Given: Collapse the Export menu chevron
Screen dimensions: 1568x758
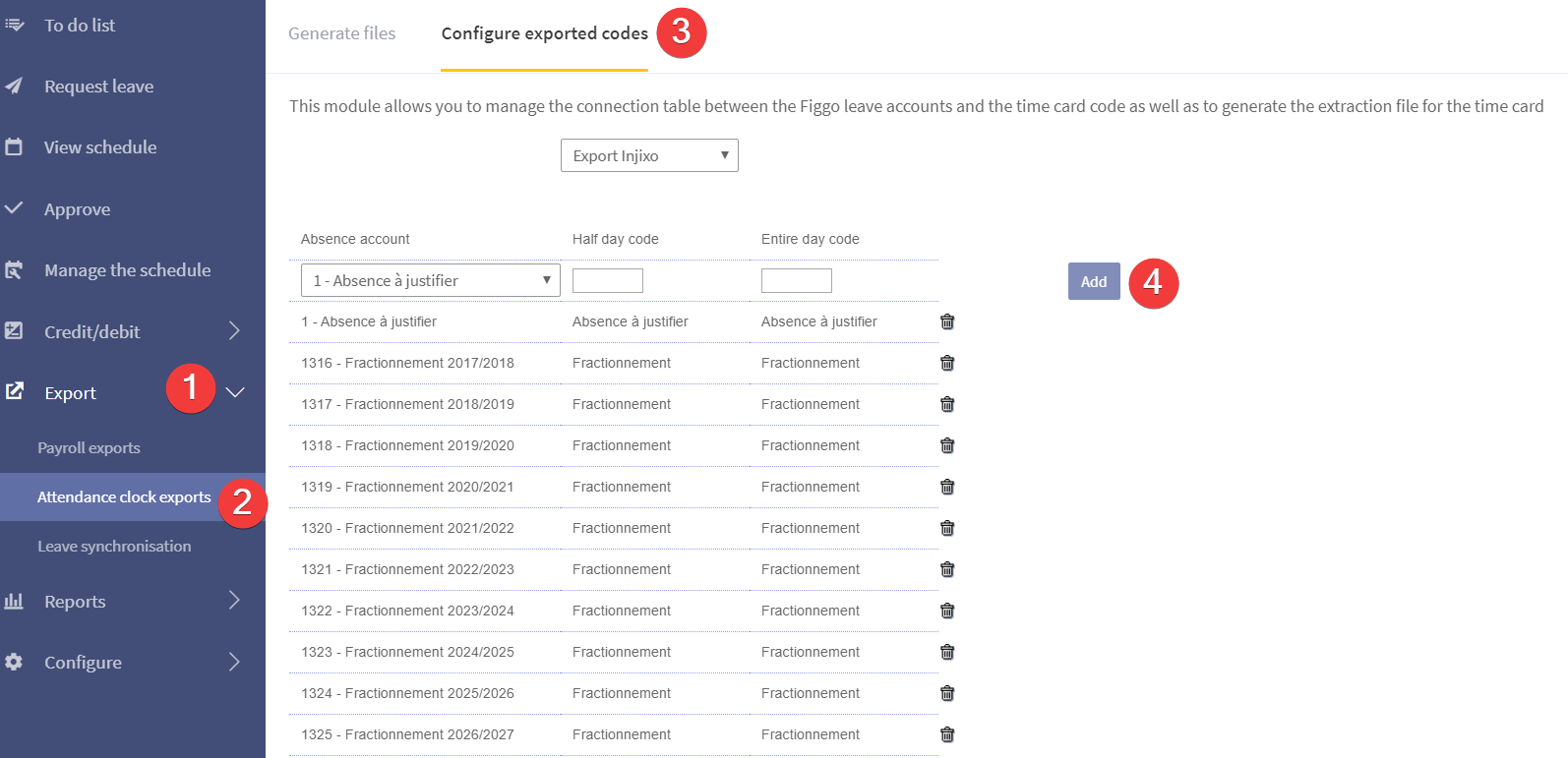Looking at the screenshot, I should click(234, 392).
